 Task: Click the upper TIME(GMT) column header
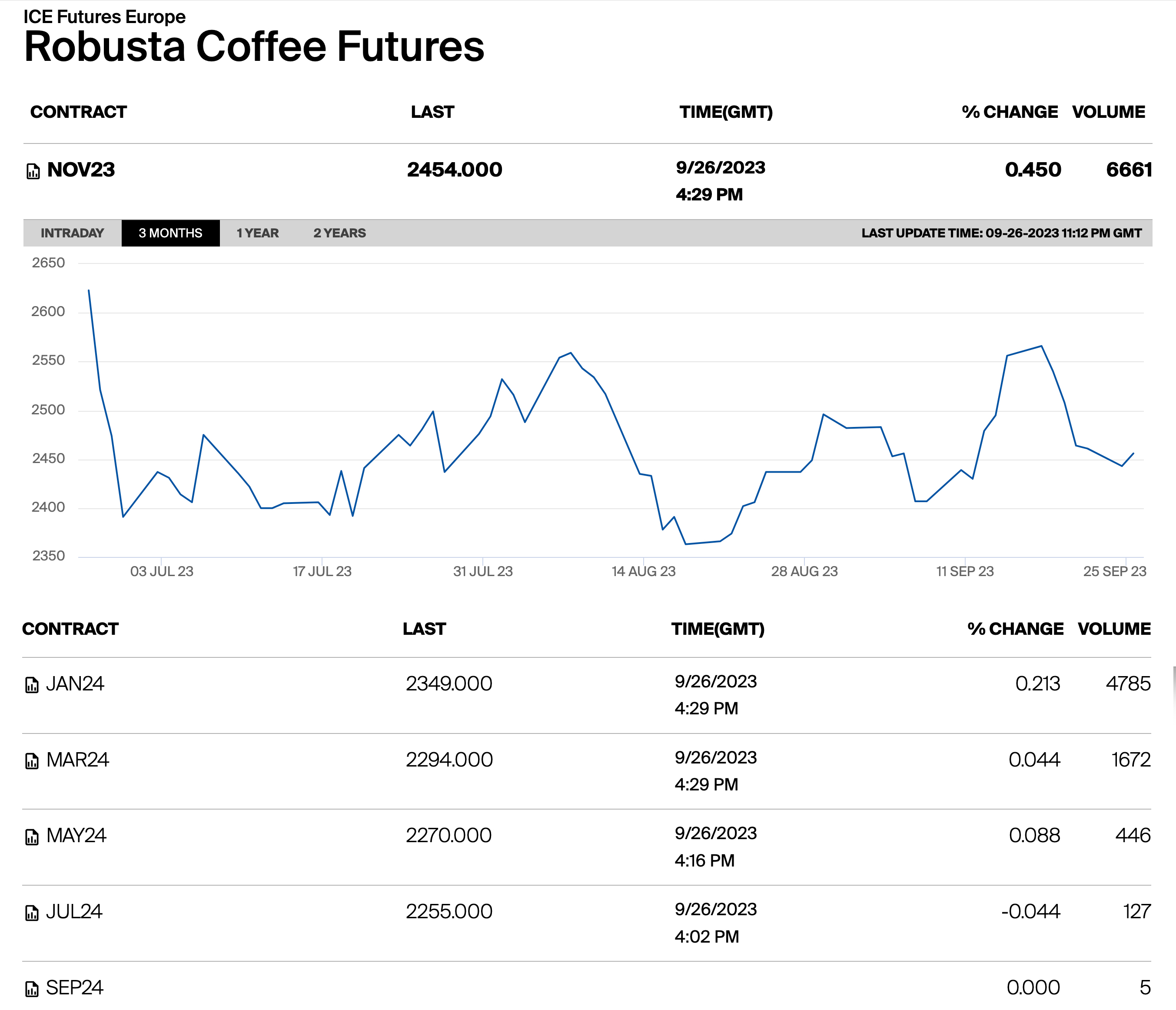[726, 113]
